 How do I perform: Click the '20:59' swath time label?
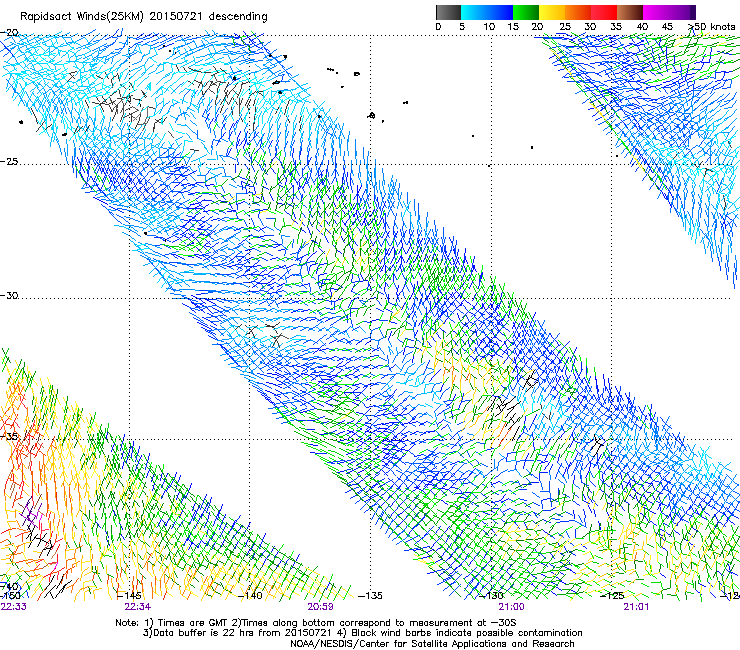(x=320, y=607)
